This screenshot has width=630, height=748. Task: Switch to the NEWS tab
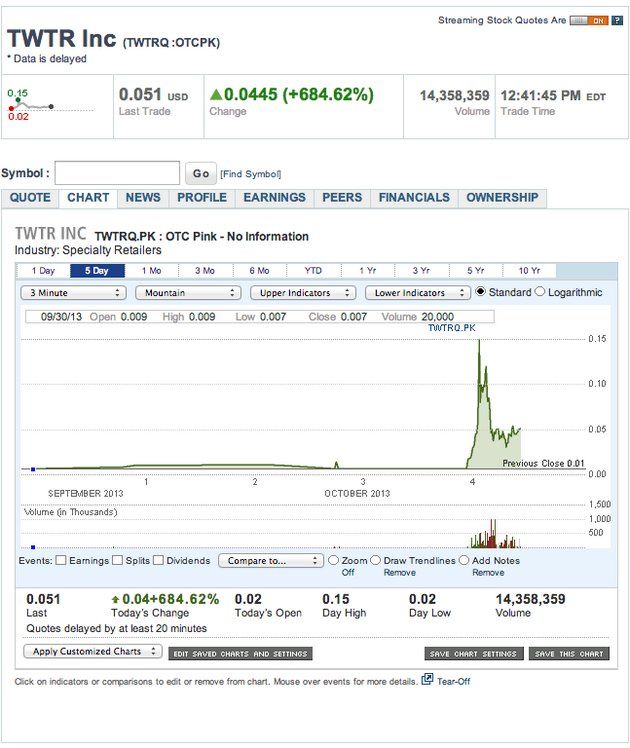click(x=143, y=197)
